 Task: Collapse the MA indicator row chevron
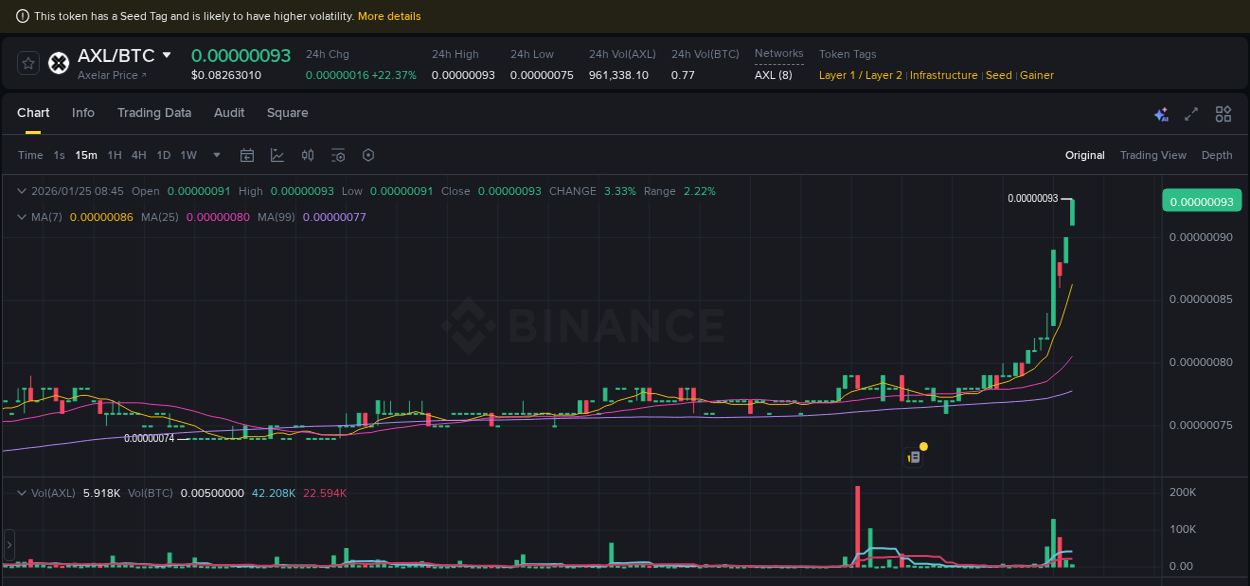[22, 216]
